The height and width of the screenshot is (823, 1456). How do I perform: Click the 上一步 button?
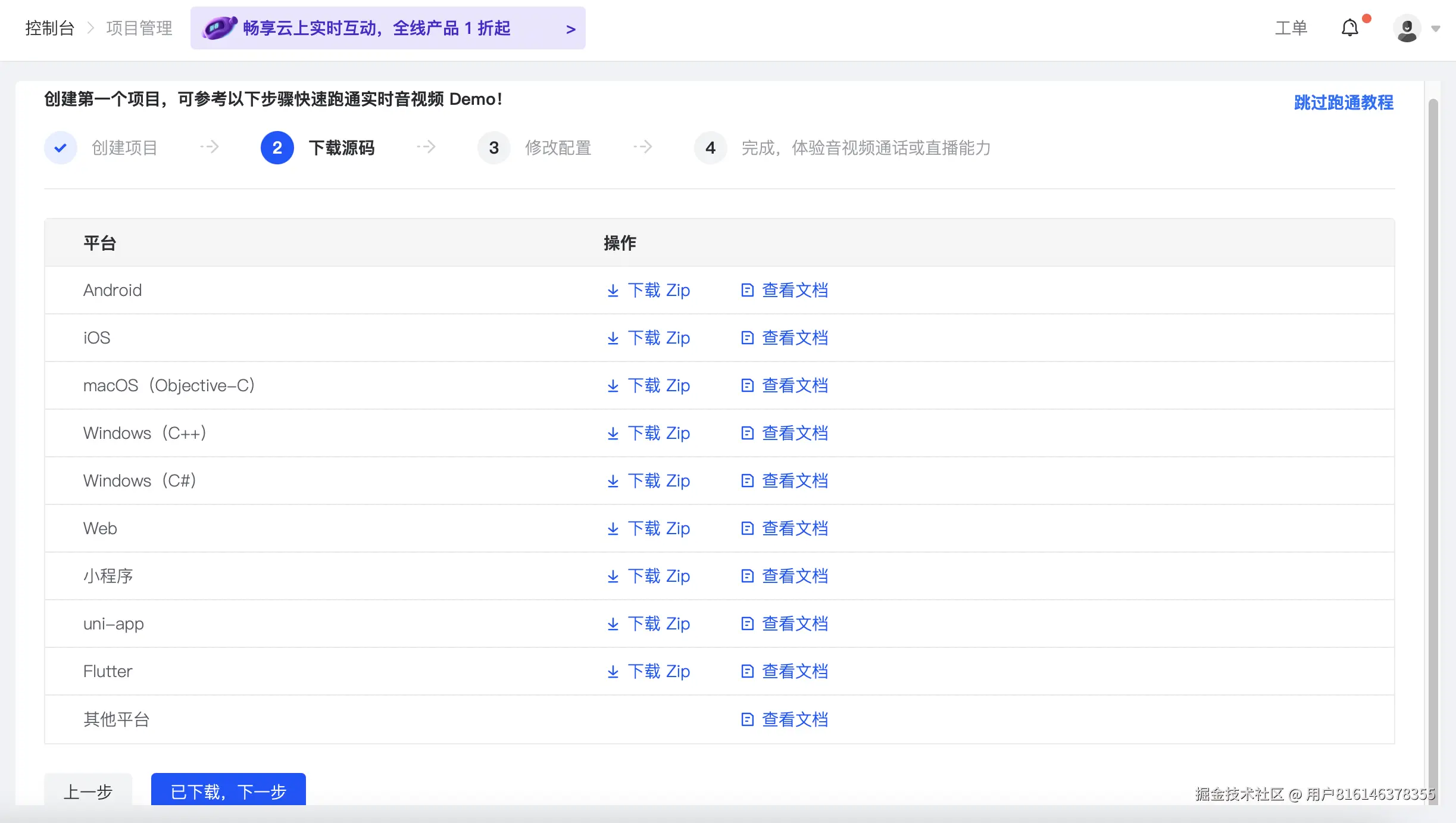(88, 791)
